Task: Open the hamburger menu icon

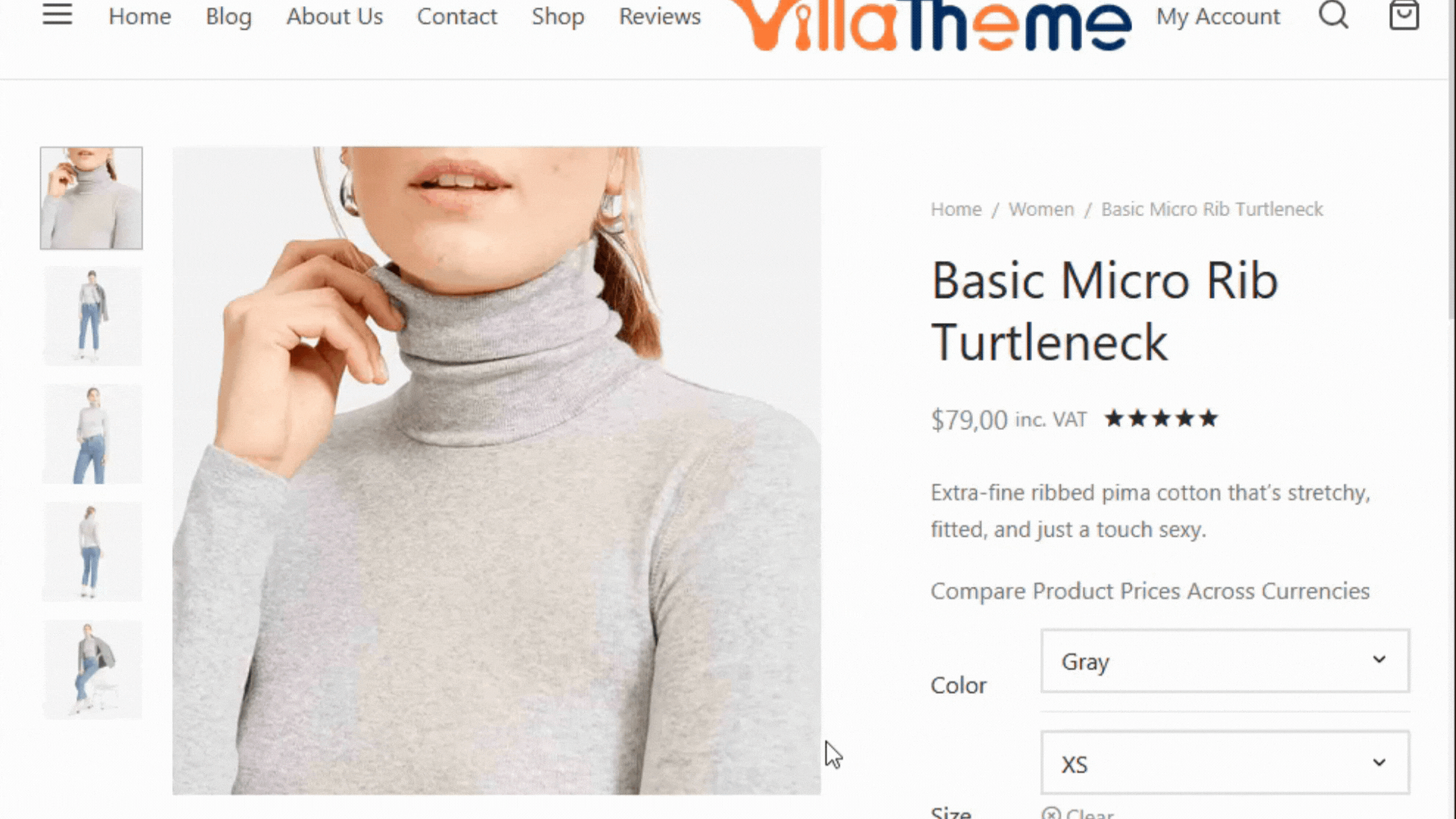Action: 57,14
